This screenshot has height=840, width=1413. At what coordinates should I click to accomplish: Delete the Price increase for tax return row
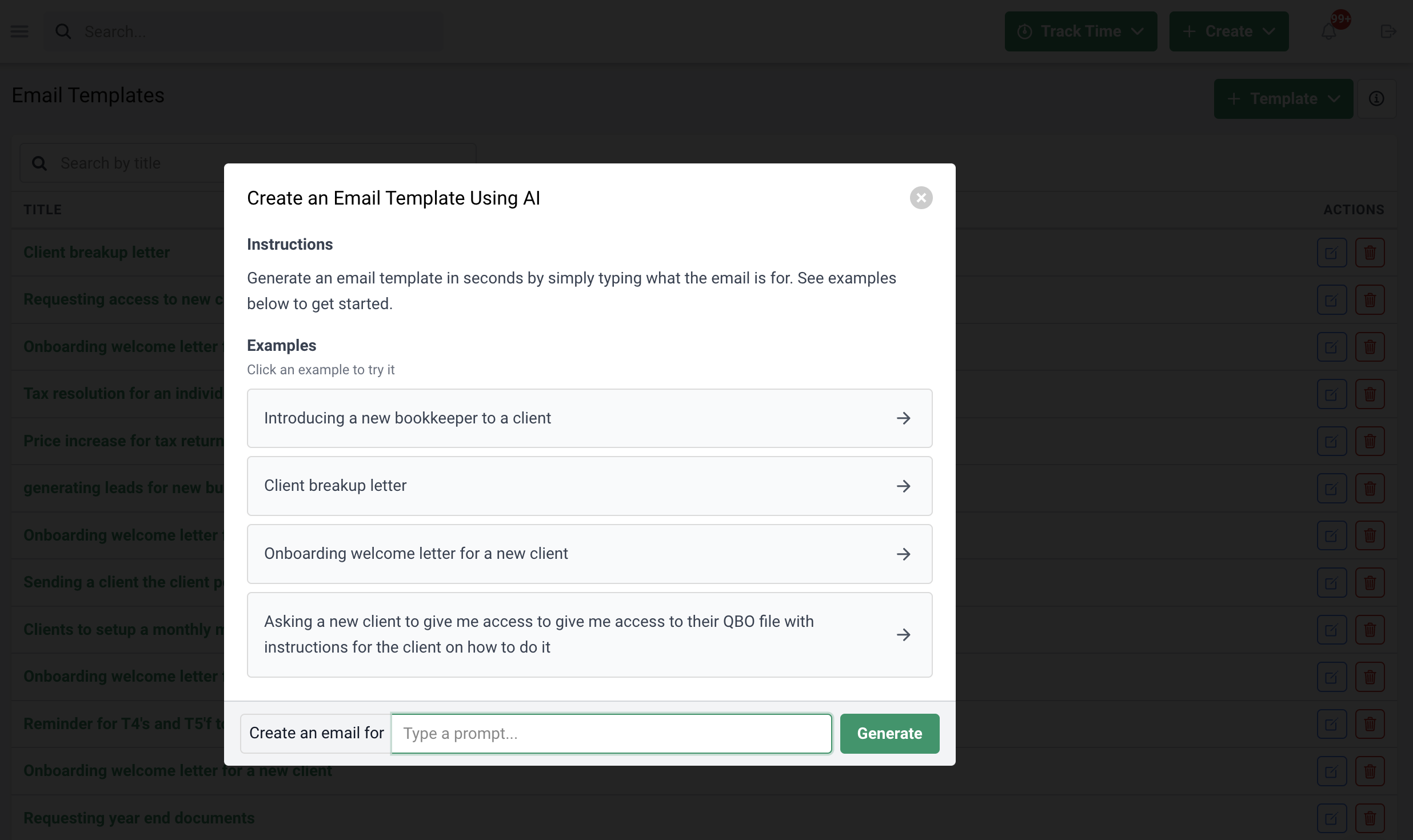click(x=1370, y=441)
